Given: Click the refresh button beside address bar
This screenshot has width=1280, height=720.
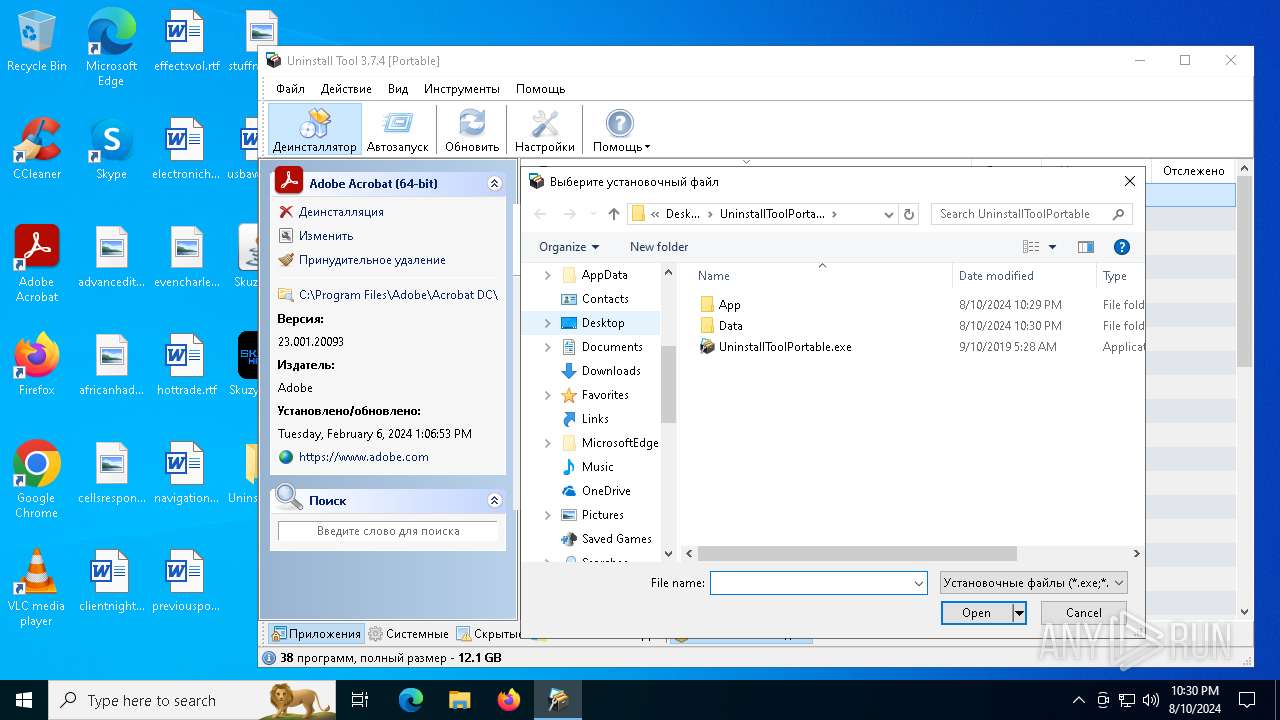Looking at the screenshot, I should [909, 214].
